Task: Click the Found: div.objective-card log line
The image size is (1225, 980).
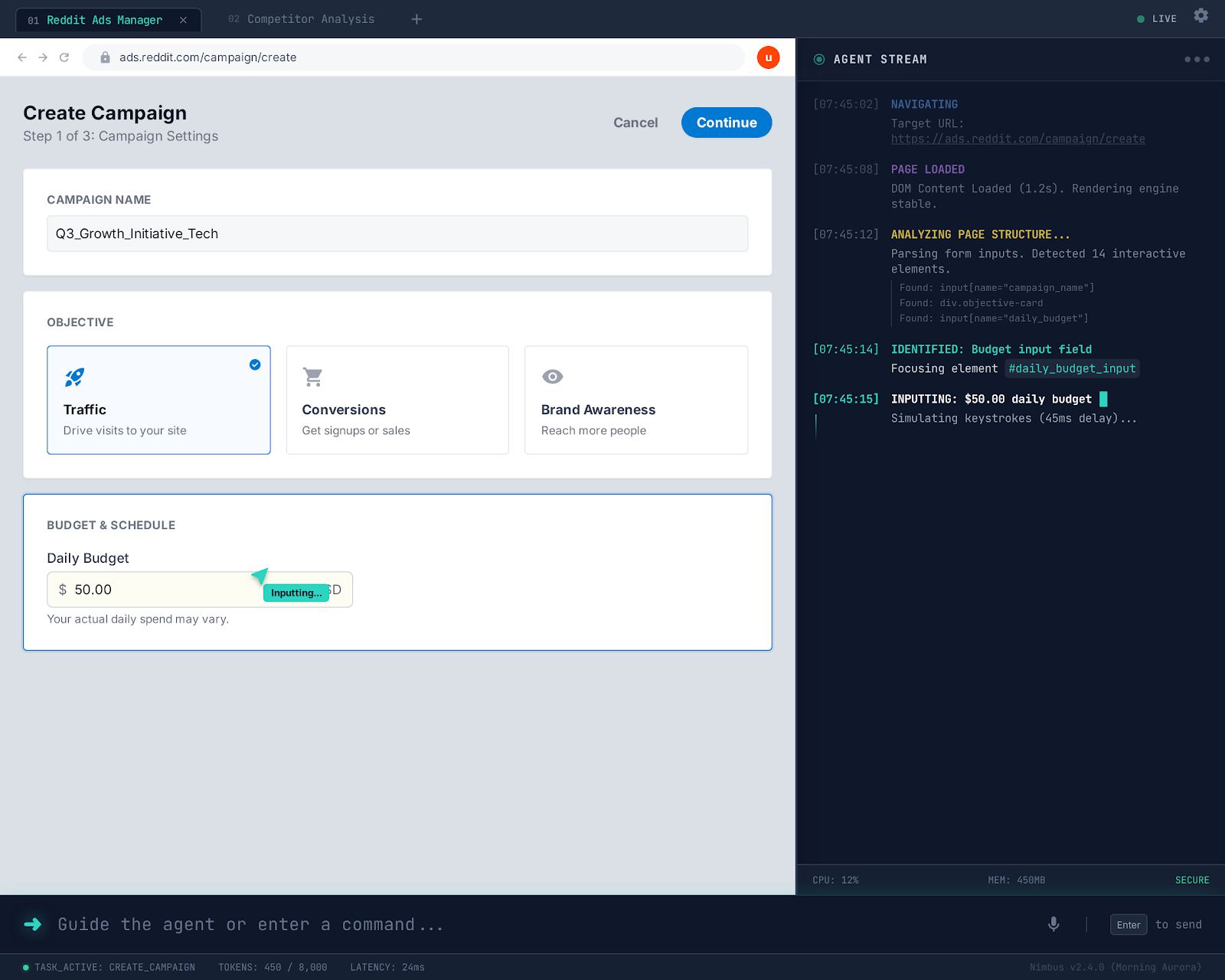Action: pyautogui.click(x=971, y=303)
